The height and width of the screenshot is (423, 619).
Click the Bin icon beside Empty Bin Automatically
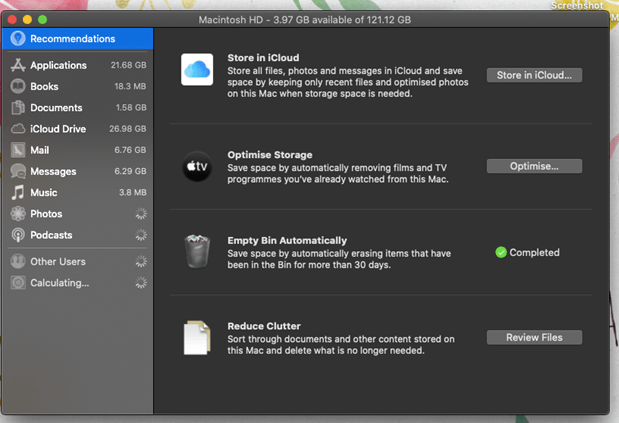(197, 251)
